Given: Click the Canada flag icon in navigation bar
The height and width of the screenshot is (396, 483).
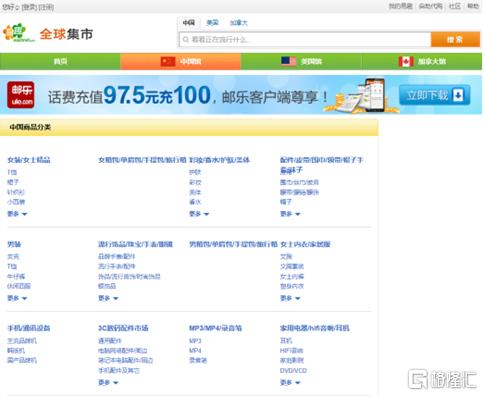Looking at the screenshot, I should pyautogui.click(x=406, y=61).
